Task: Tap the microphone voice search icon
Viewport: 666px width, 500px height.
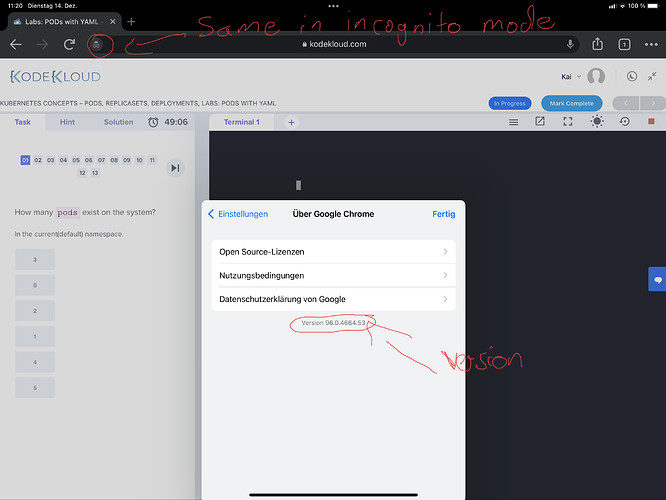Action: click(x=570, y=44)
